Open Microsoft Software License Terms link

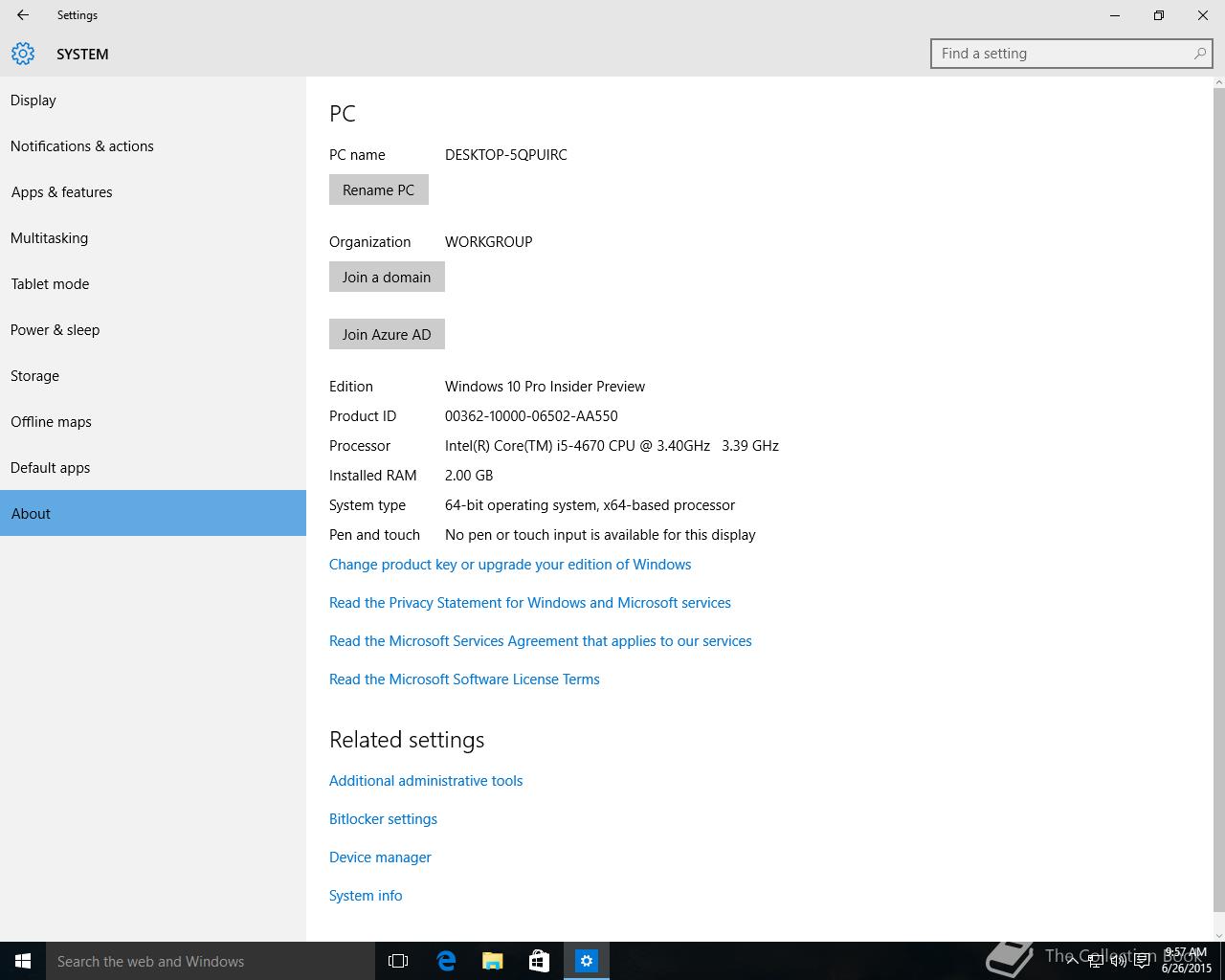point(464,679)
